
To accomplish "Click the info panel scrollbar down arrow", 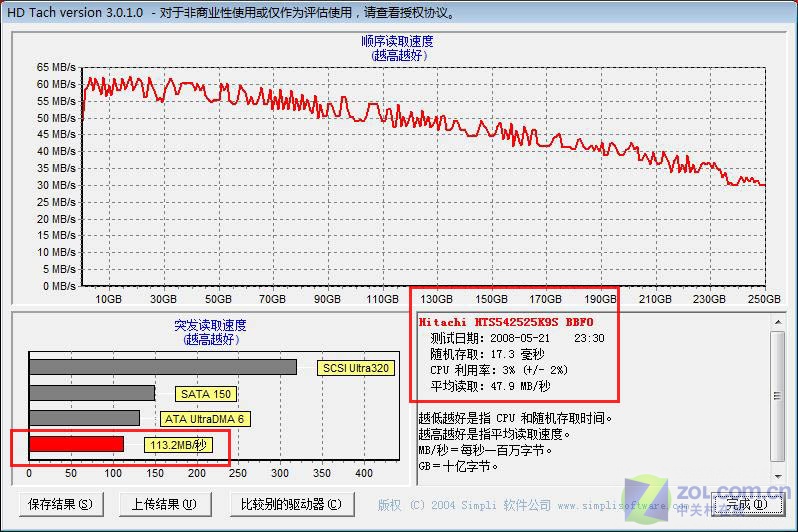I will (778, 476).
